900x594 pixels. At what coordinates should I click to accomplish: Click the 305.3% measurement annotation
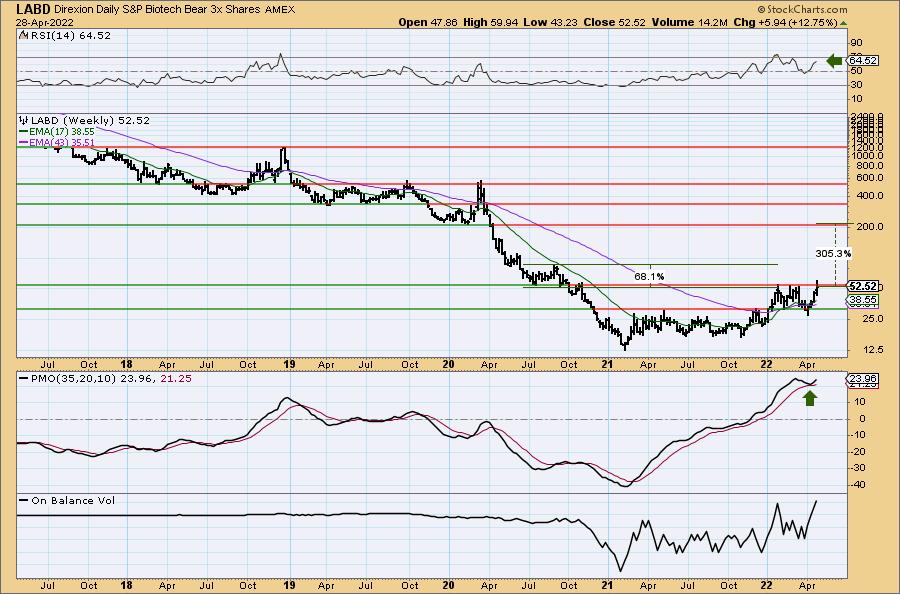click(833, 253)
